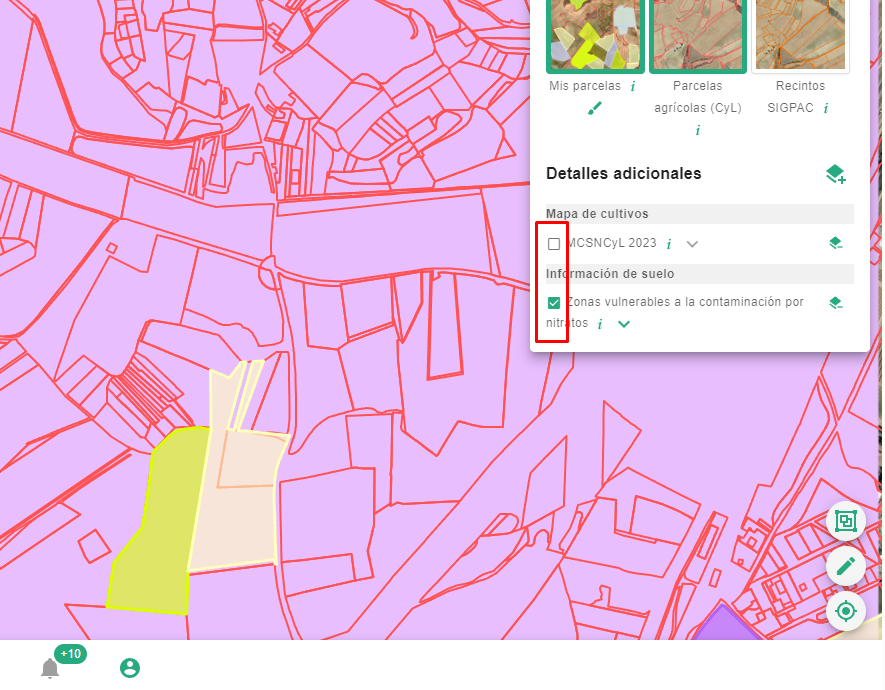The width and height of the screenshot is (885, 690).
Task: Click the add layer icon beside Detalles adicionales
Action: 836,174
